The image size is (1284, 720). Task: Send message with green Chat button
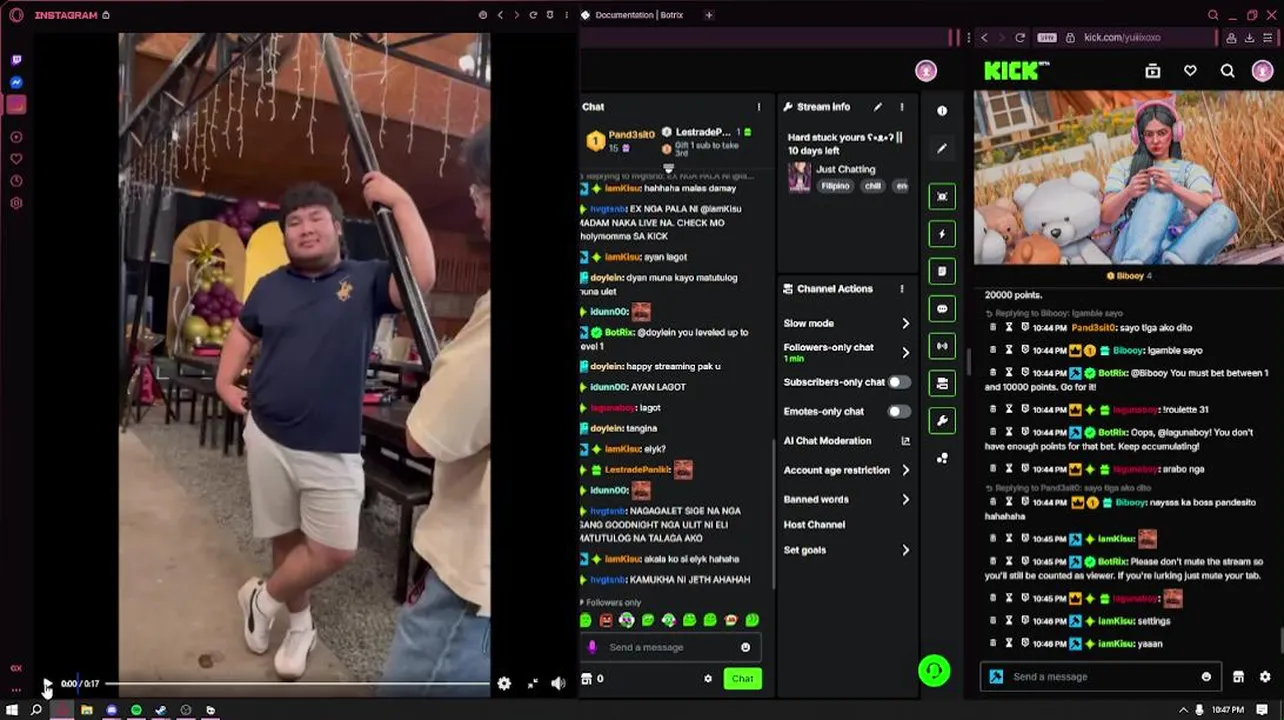(742, 679)
